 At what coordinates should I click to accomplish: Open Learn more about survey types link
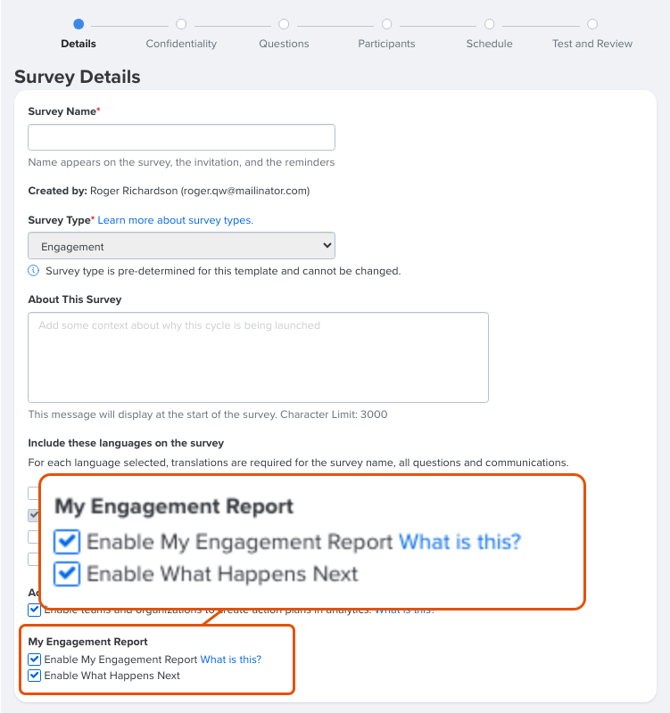(176, 220)
